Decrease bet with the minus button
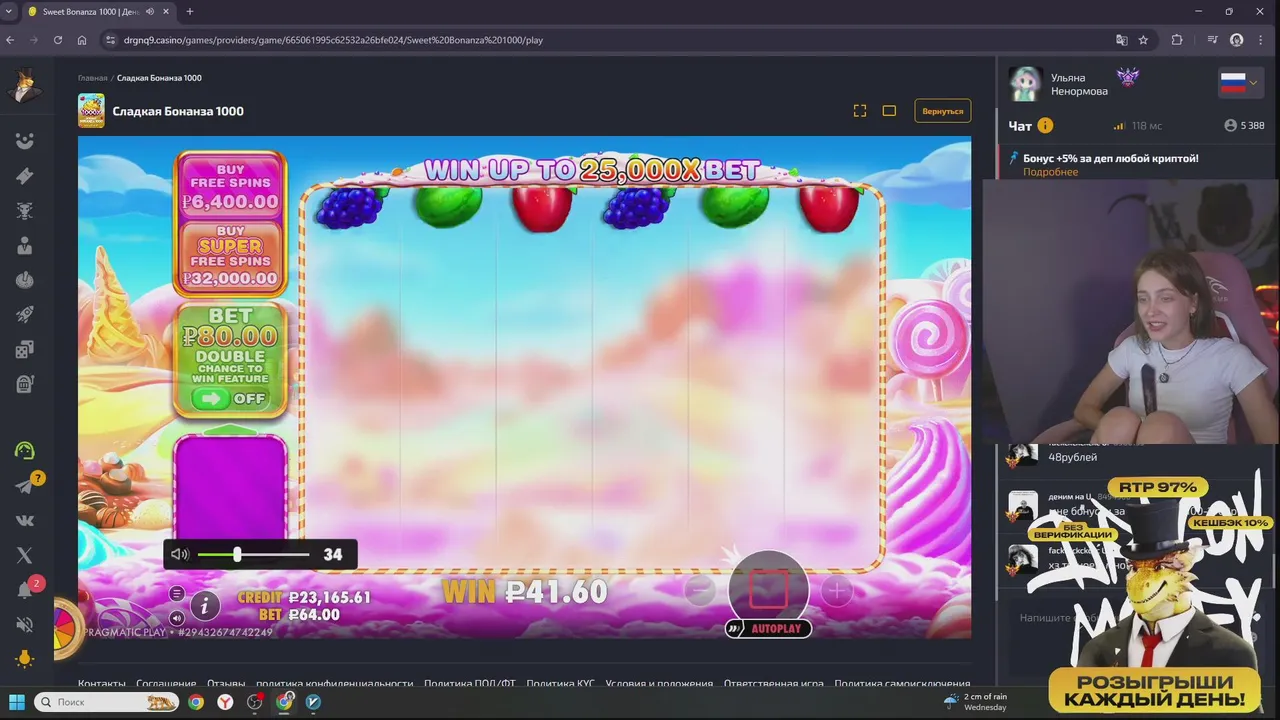The height and width of the screenshot is (720, 1280). click(699, 590)
